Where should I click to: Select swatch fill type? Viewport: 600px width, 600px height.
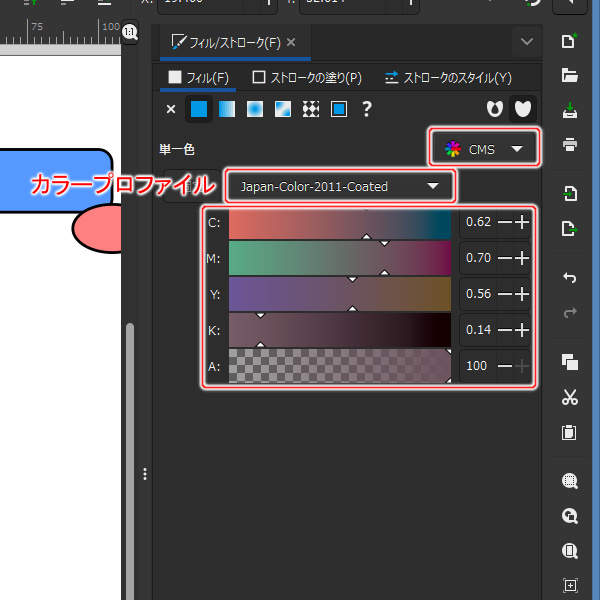coord(339,109)
